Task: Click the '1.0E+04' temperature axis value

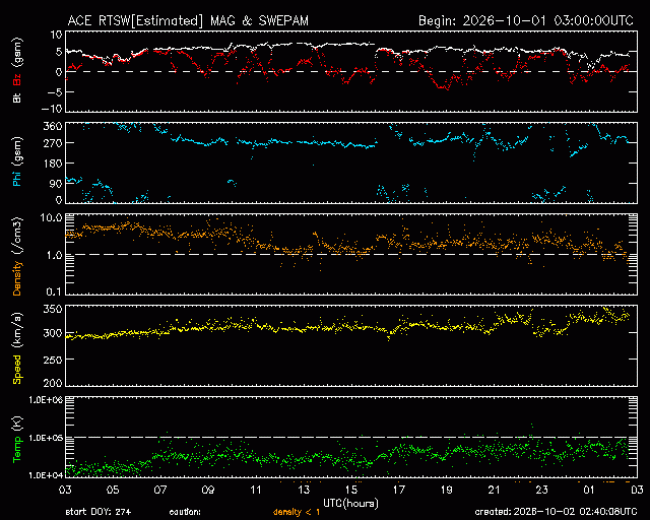Action: pyautogui.click(x=46, y=475)
